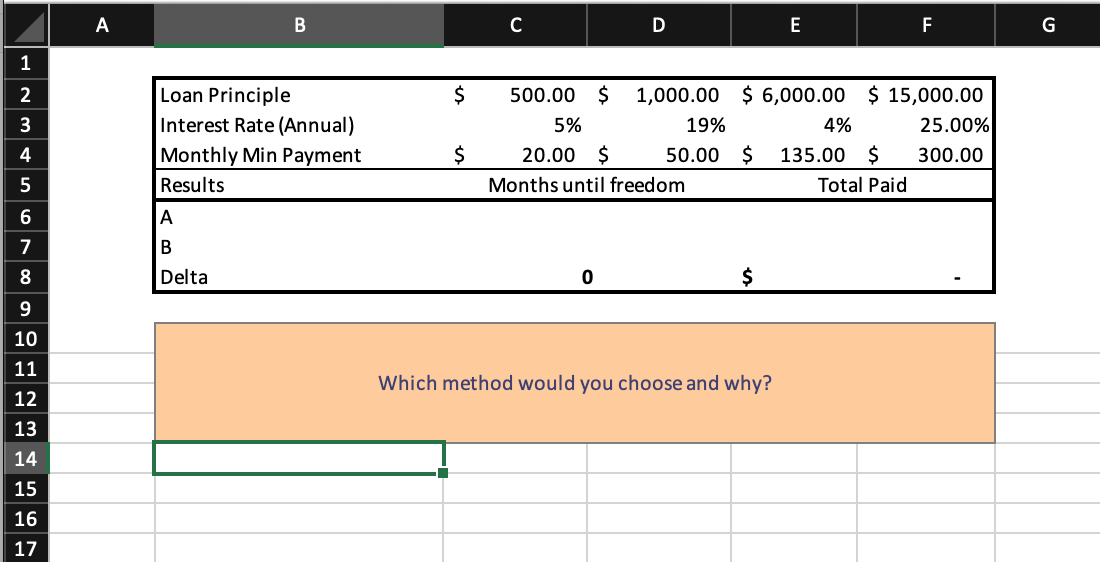The image size is (1100, 562).
Task: Select the 4% interest rate cell
Action: point(793,125)
